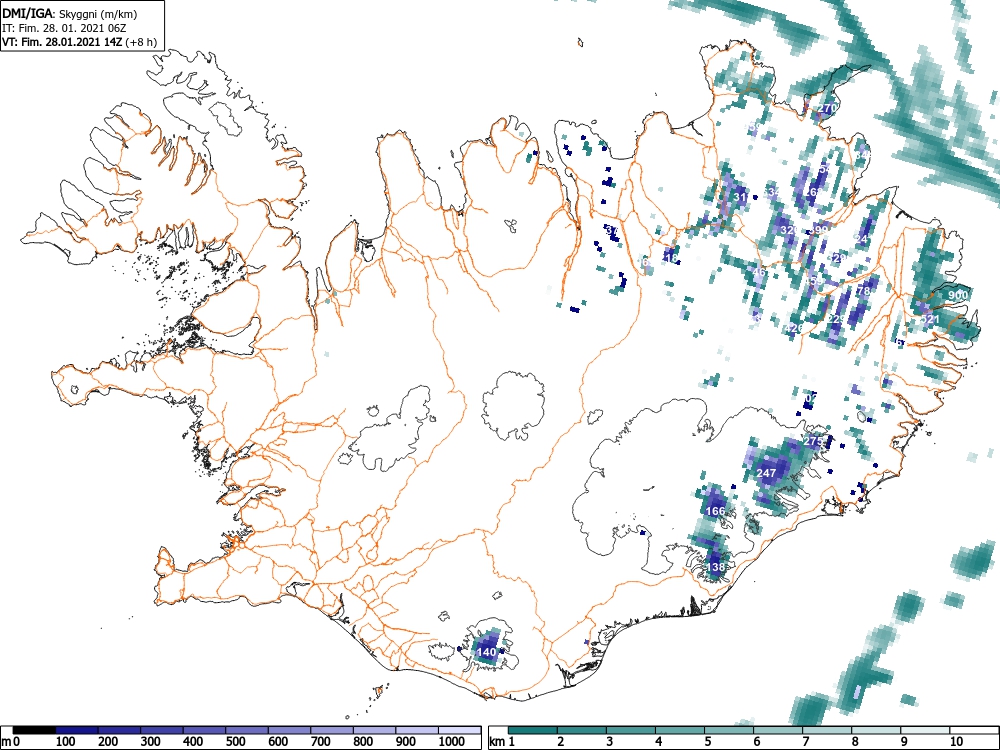Screen dimensions: 1000x750
Task: Click the '426' visibility value on the map
Action: pos(793,328)
